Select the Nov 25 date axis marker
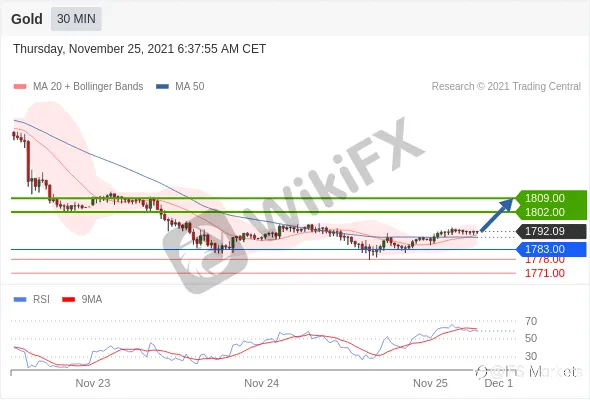 coord(430,383)
